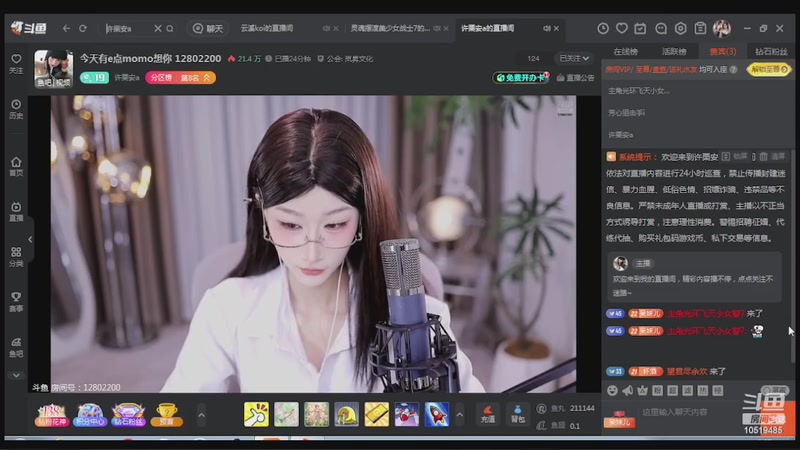Open 赛事 in the left sidebar
800x450 pixels.
pos(16,302)
